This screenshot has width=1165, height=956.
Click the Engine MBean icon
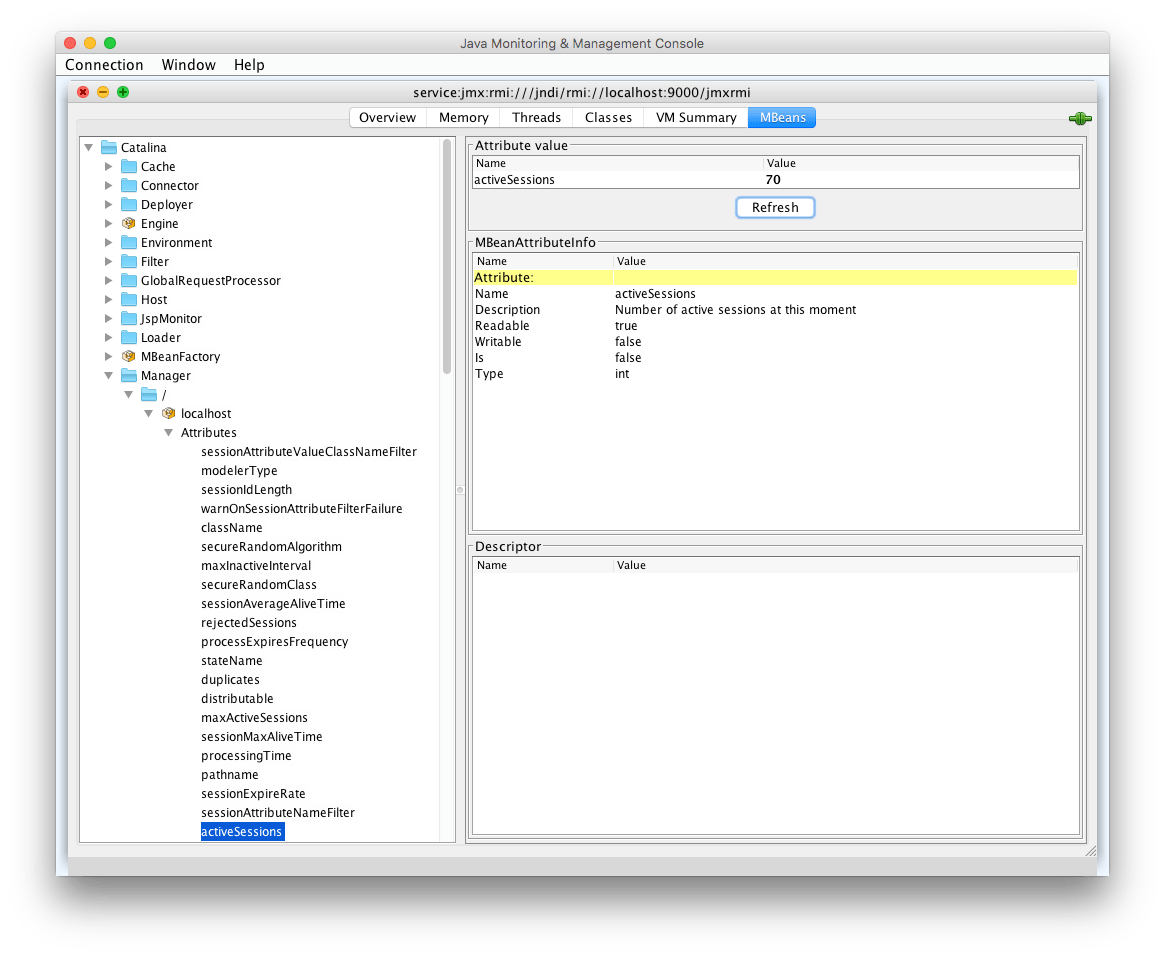coord(129,223)
